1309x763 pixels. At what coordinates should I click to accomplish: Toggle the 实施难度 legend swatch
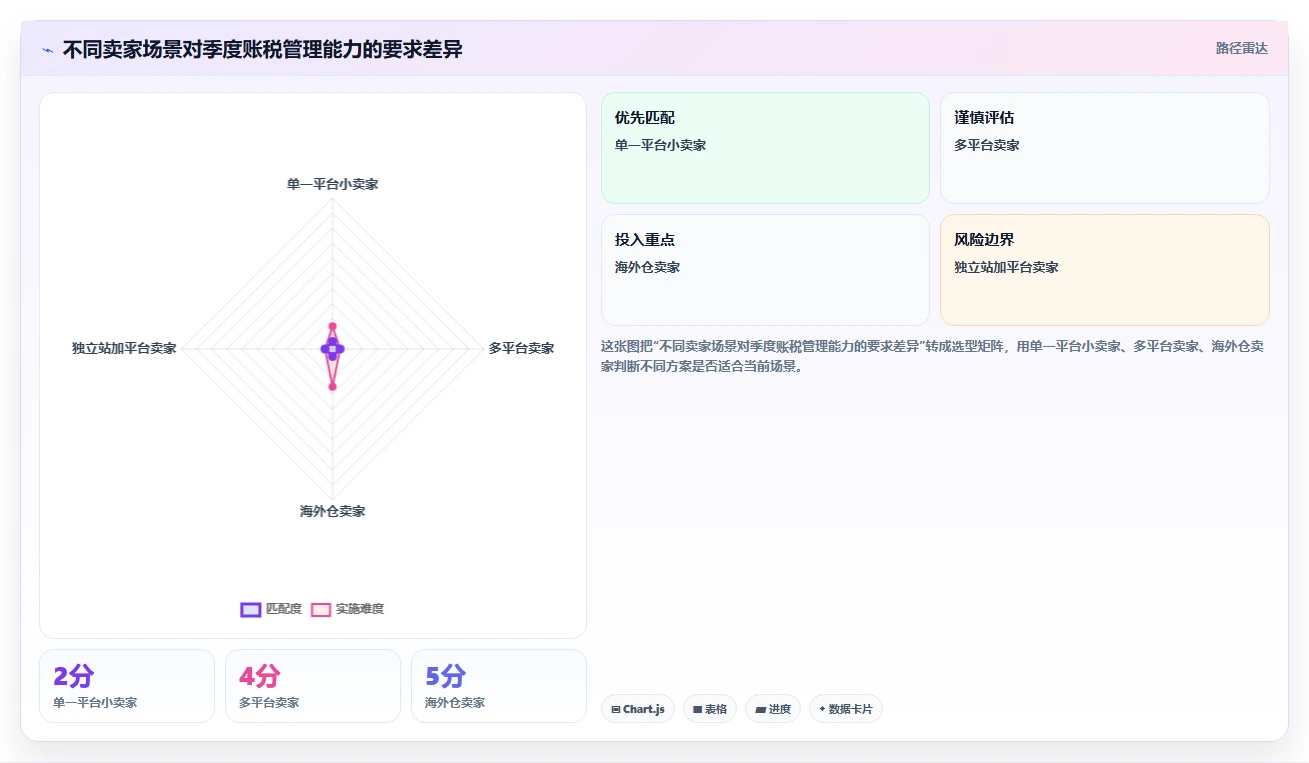tap(321, 609)
